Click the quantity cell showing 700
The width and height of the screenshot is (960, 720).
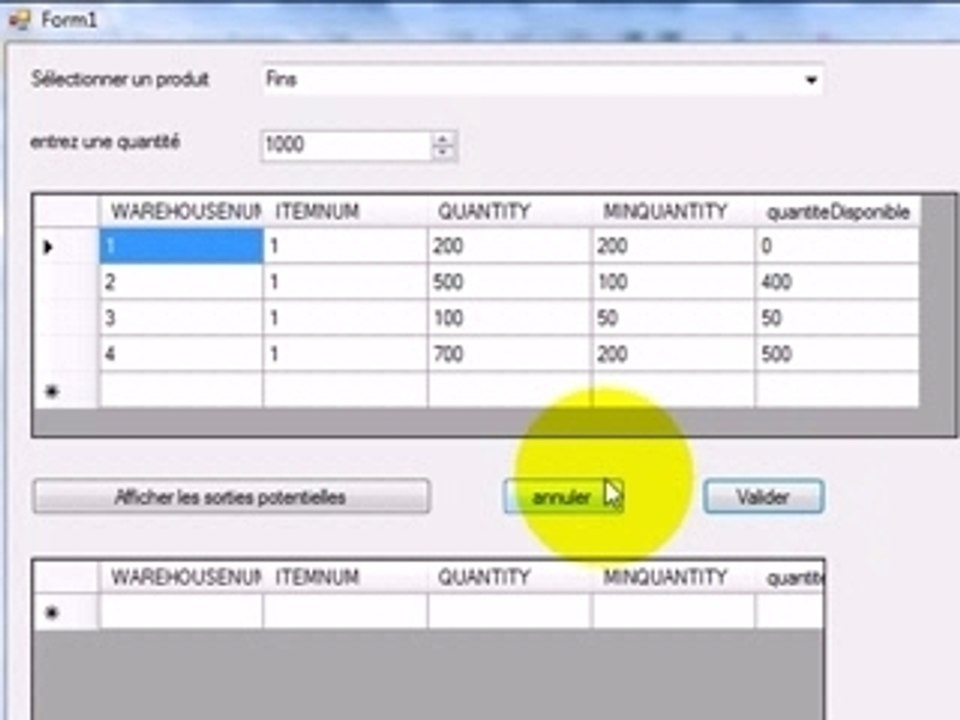click(509, 354)
